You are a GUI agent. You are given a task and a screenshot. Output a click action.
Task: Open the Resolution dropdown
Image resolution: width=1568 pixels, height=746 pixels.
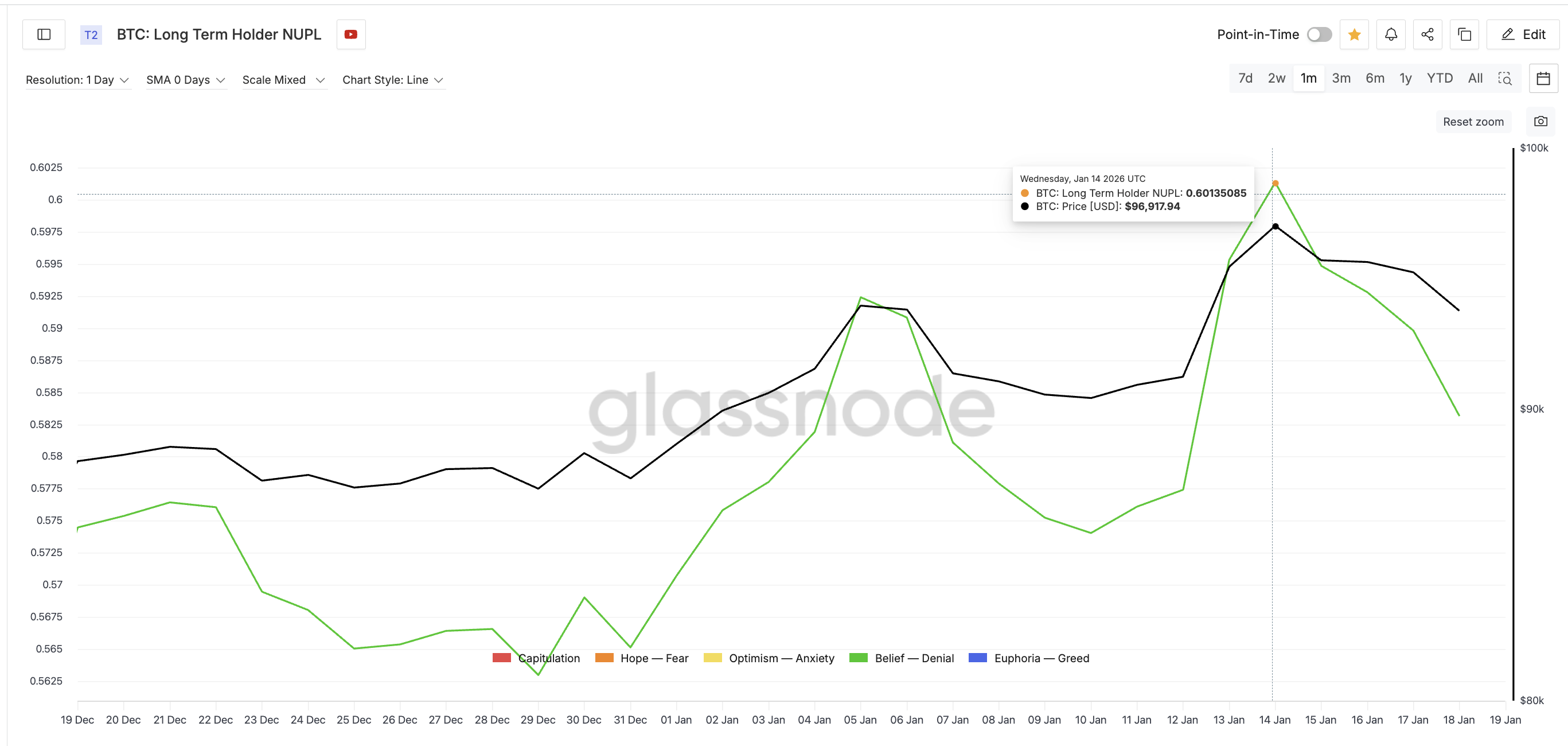click(78, 79)
